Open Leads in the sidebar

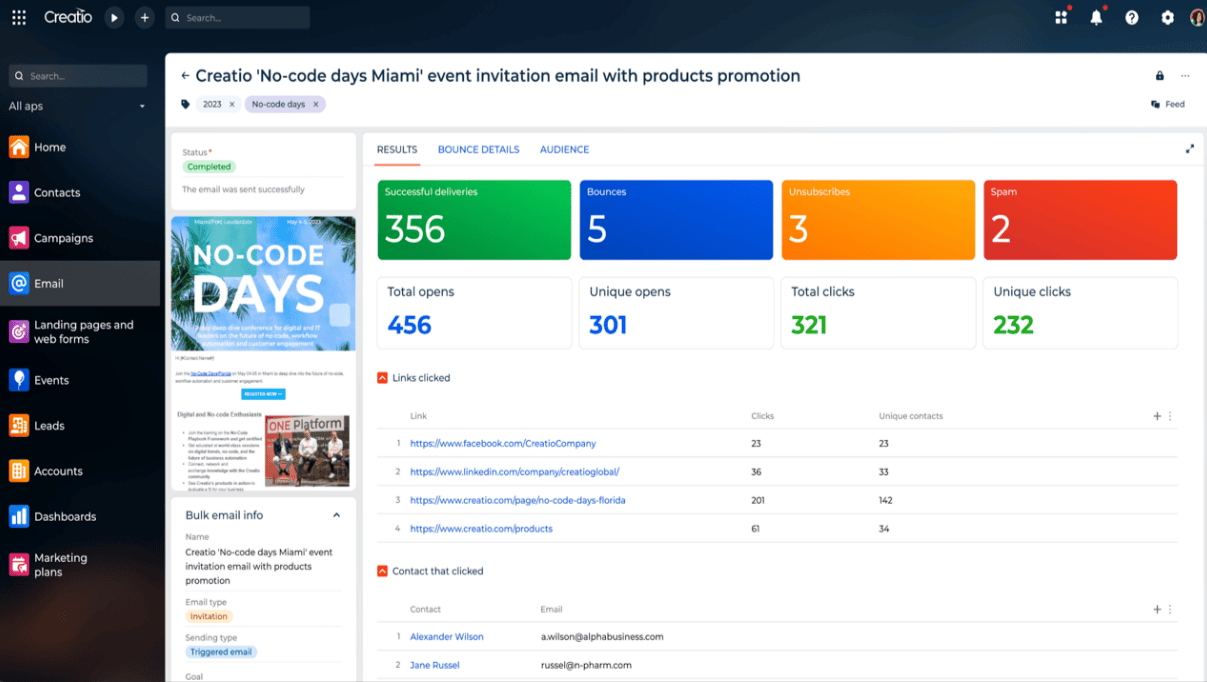click(80, 425)
